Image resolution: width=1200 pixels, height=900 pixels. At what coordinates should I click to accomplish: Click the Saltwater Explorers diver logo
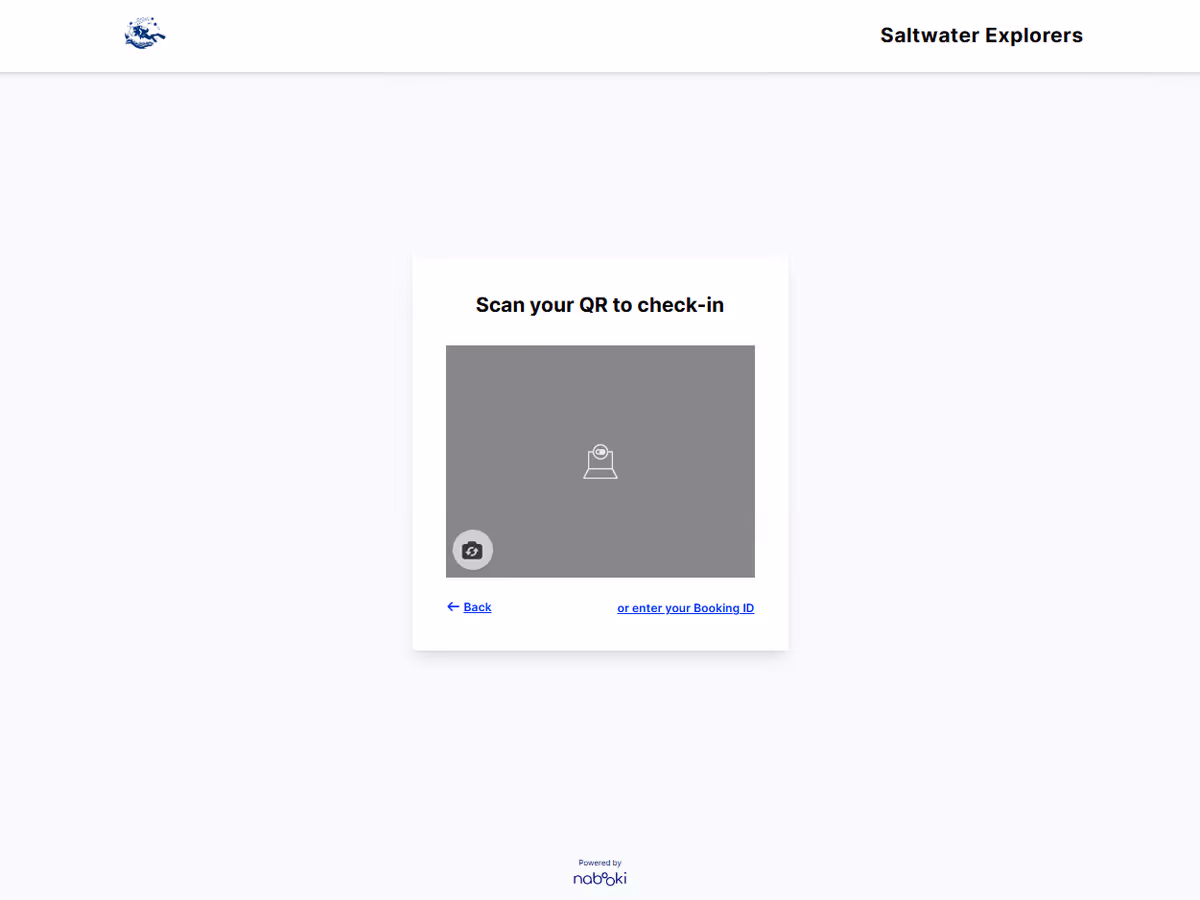point(145,34)
